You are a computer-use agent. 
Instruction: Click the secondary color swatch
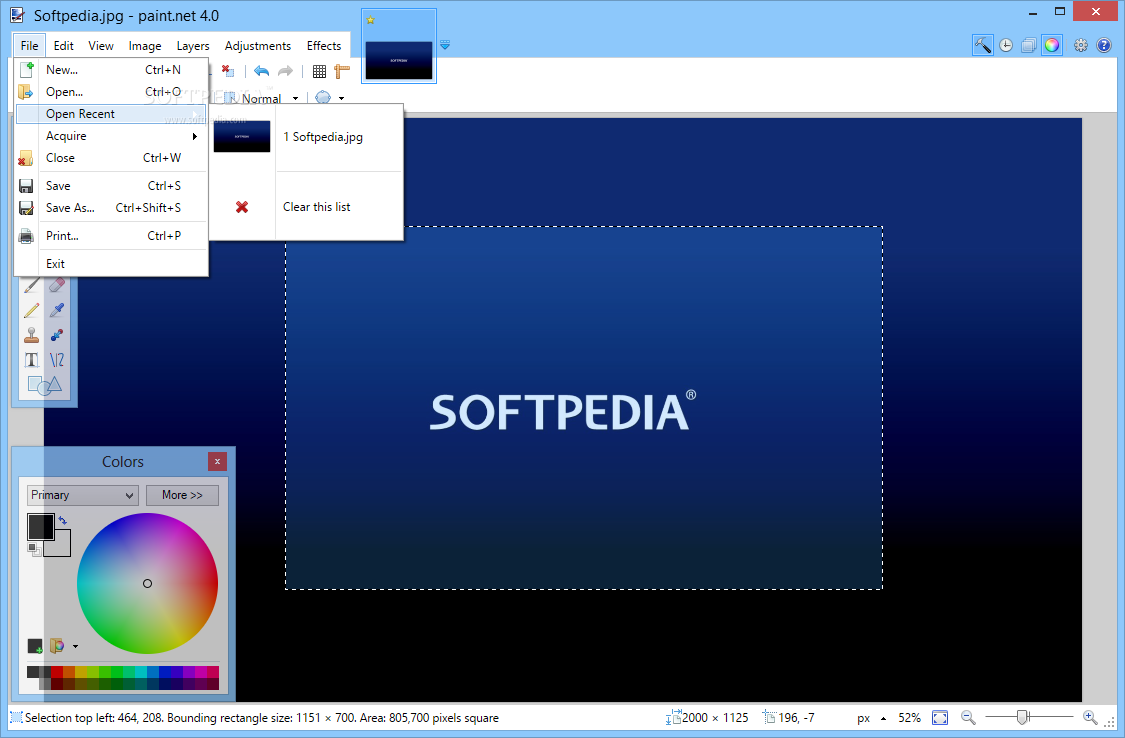pyautogui.click(x=62, y=548)
